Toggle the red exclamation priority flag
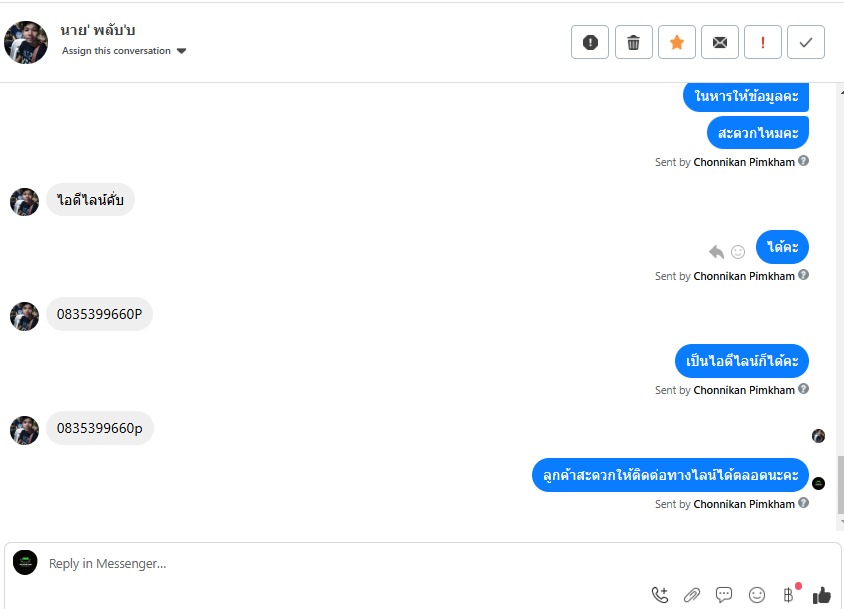The image size is (844, 609). (763, 42)
